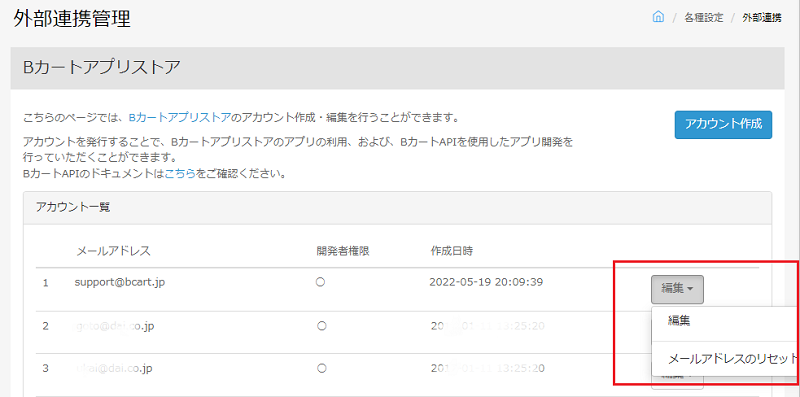Click the 開発者権限 column header
This screenshot has height=397, width=800.
coord(342,251)
